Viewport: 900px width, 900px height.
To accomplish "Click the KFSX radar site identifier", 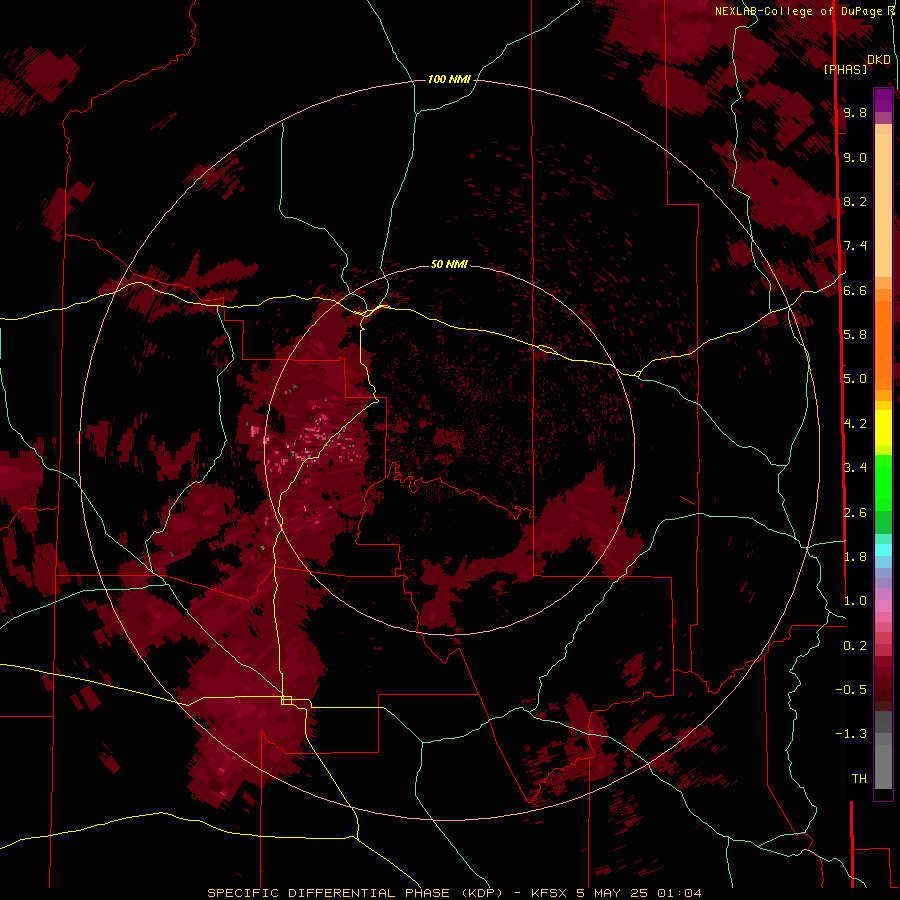I will 551,893.
